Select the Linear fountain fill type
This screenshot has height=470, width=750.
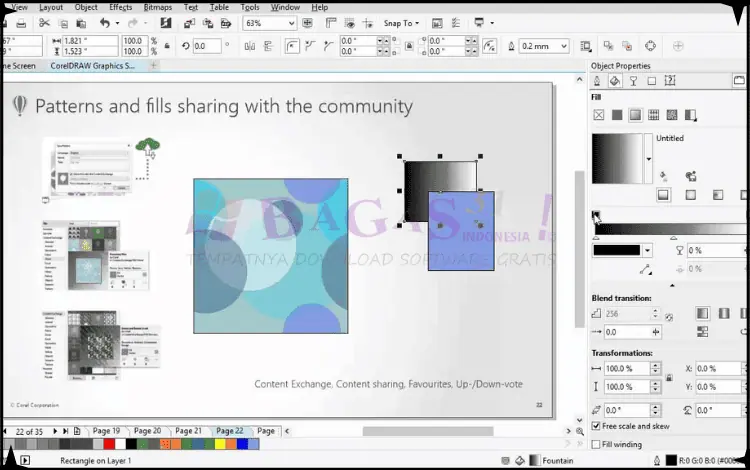click(662, 195)
